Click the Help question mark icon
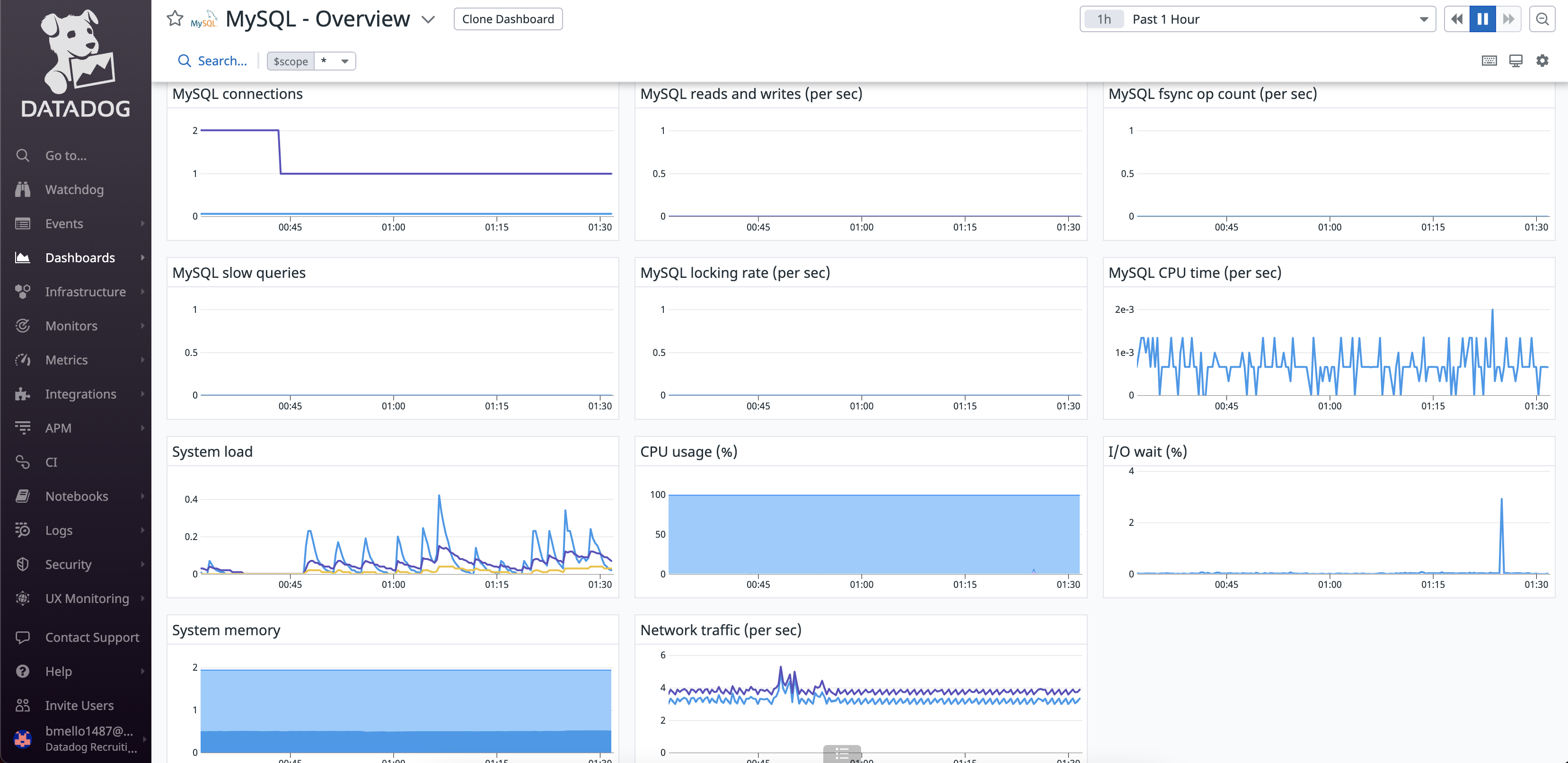 [23, 672]
